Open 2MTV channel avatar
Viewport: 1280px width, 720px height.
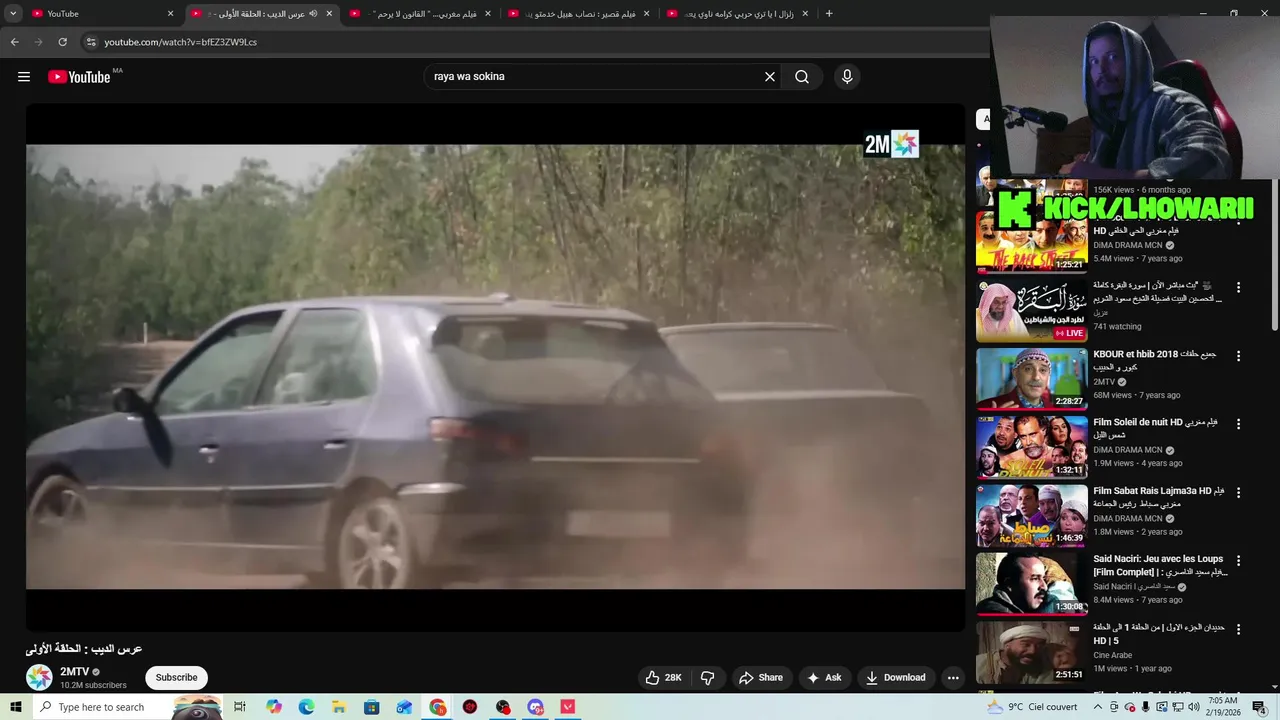39,678
